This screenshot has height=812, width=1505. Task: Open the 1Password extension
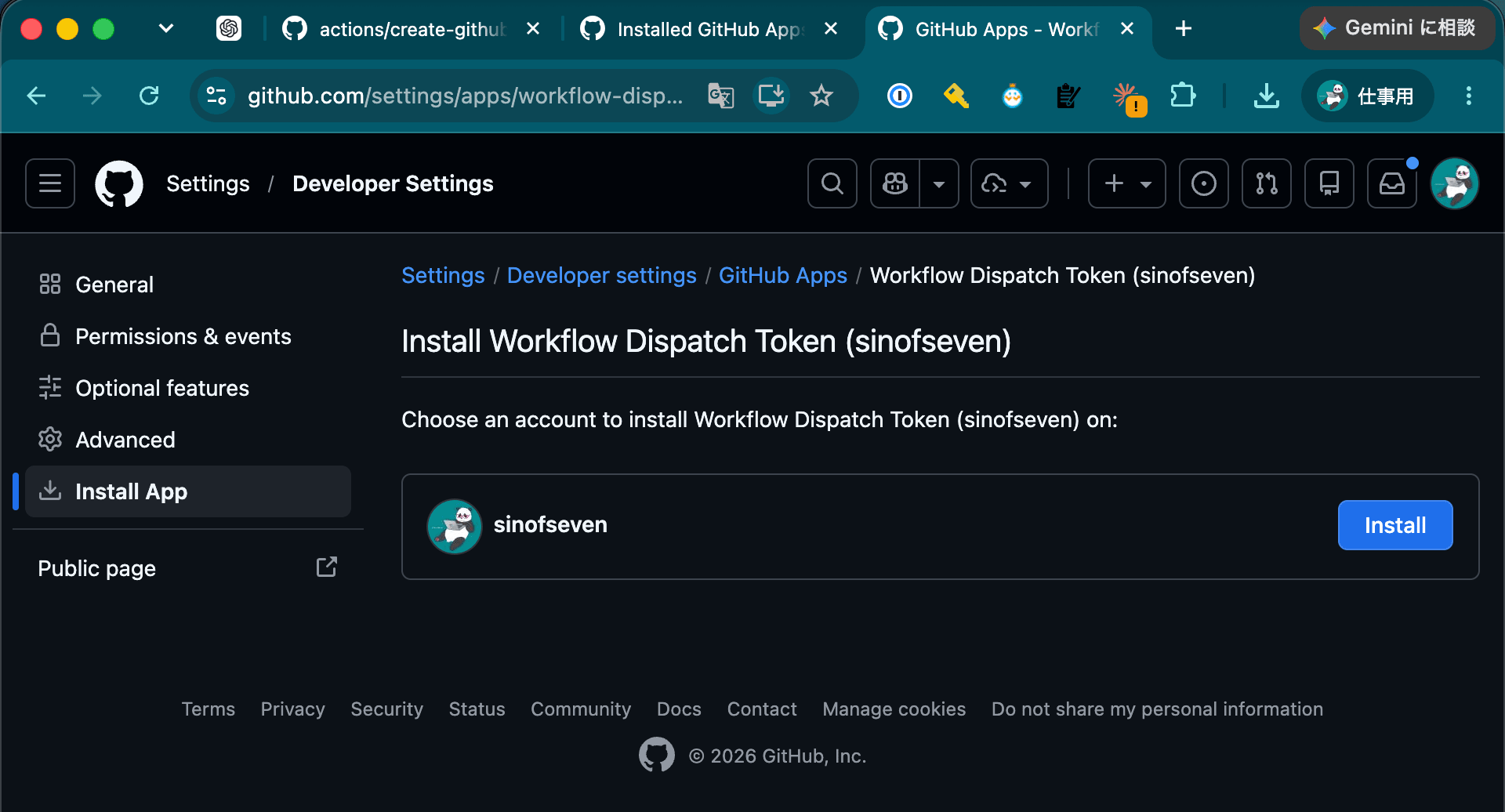pos(900,96)
